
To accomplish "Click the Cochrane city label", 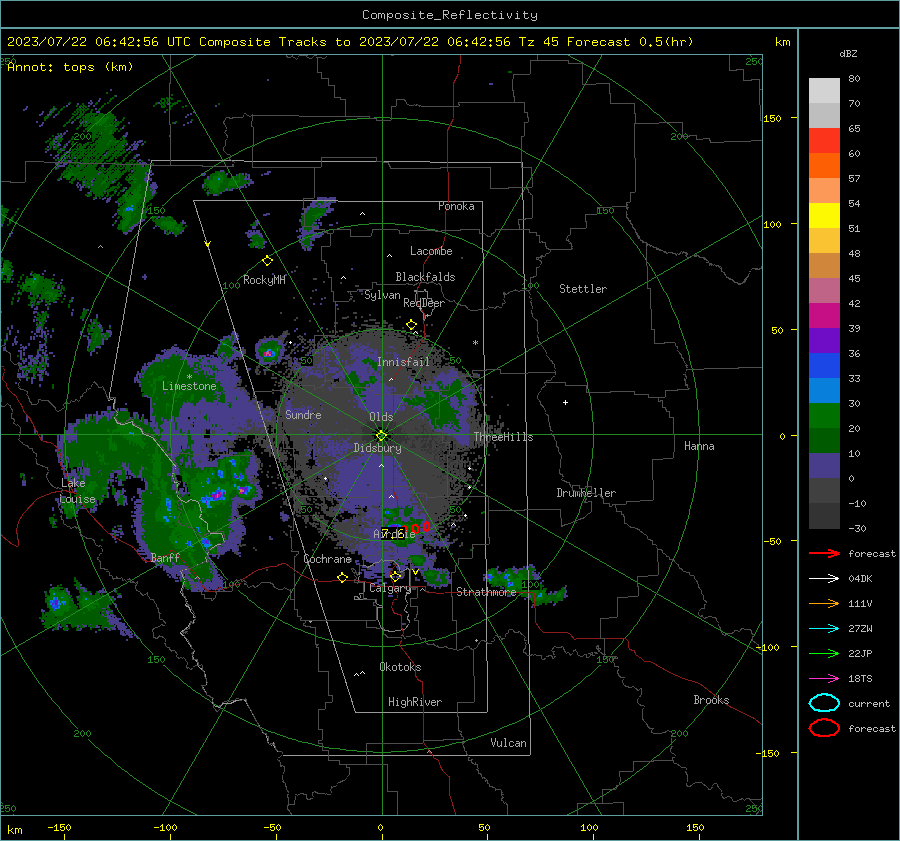I will pyautogui.click(x=327, y=559).
